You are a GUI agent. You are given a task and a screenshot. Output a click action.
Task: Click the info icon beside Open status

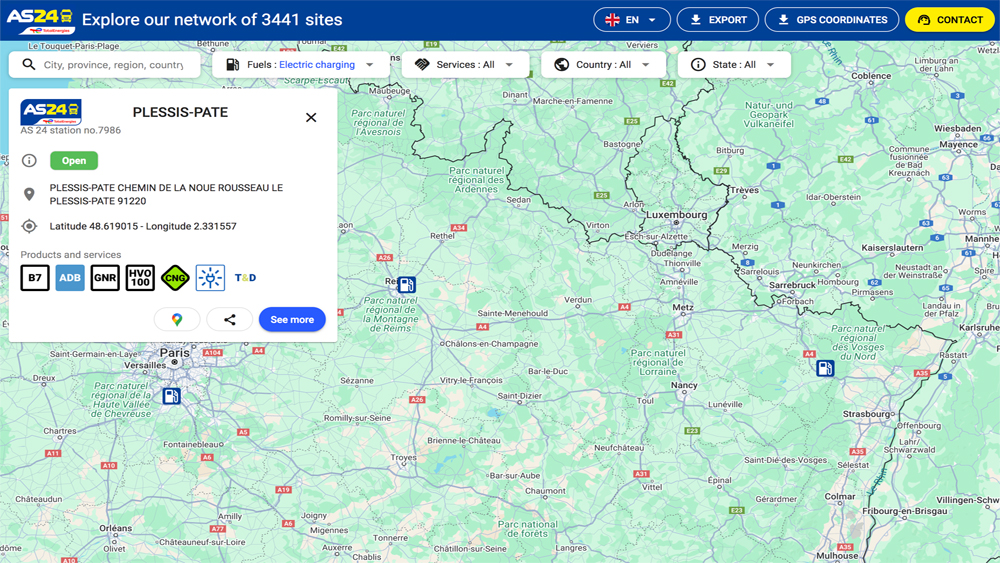(29, 161)
